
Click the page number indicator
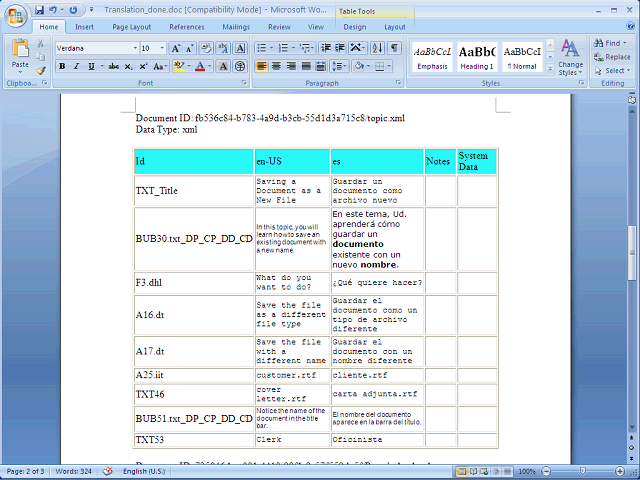coord(25,471)
